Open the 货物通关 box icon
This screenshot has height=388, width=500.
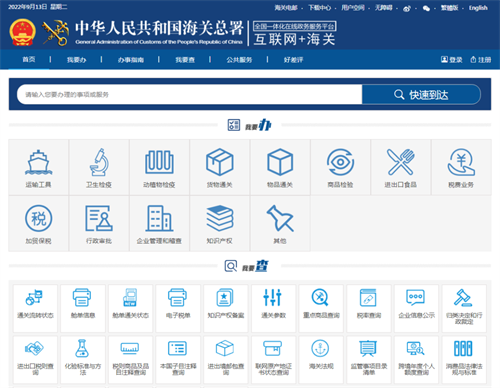coord(220,162)
